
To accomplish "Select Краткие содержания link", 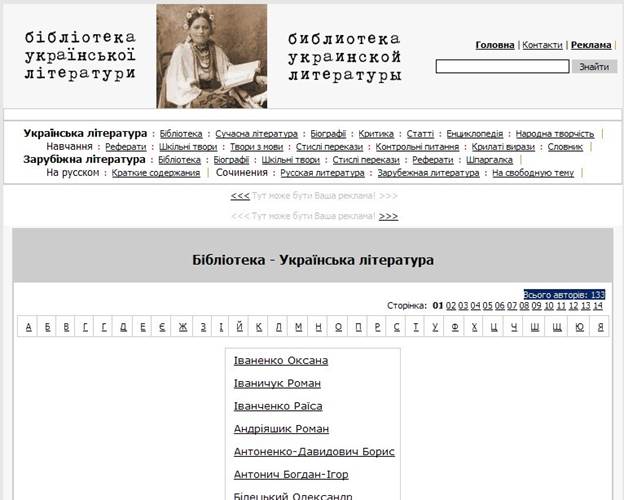I will click(x=155, y=172).
